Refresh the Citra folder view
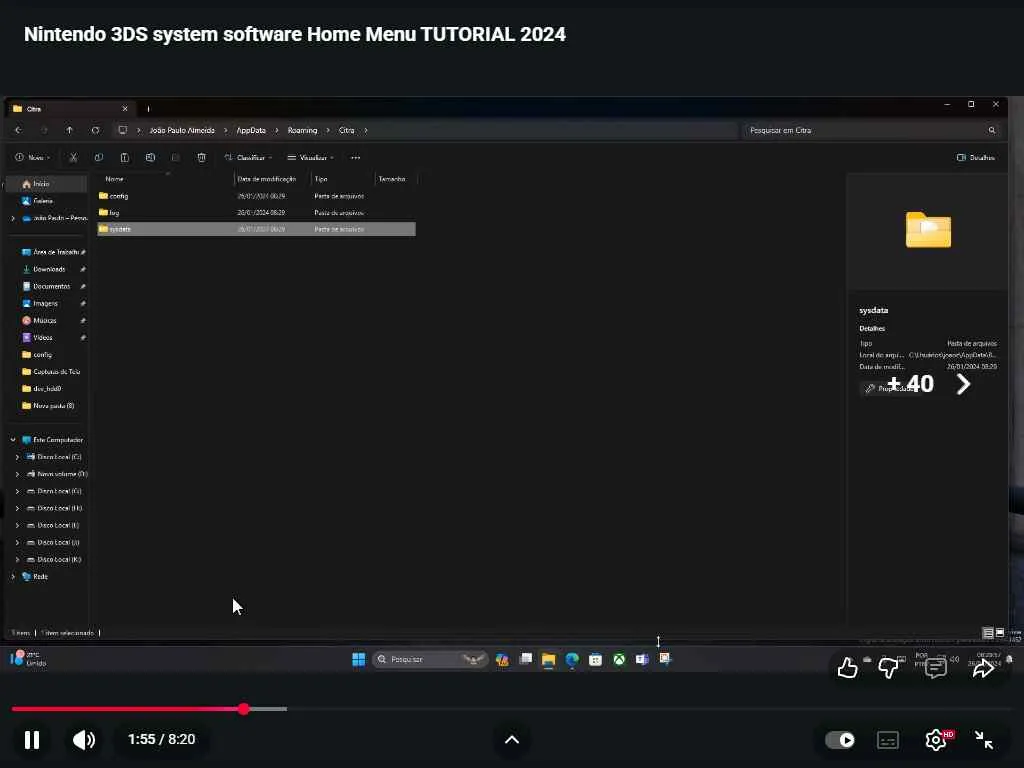The width and height of the screenshot is (1024, 768). pos(95,130)
